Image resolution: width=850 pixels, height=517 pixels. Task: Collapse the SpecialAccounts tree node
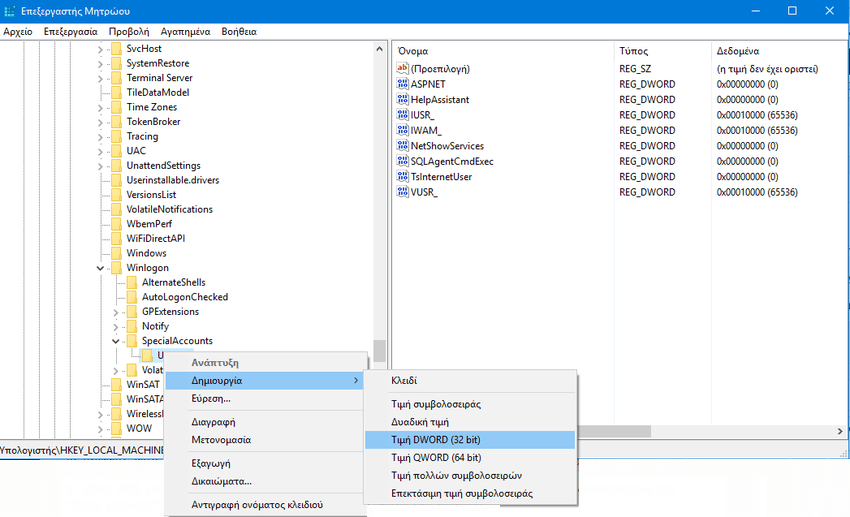117,341
